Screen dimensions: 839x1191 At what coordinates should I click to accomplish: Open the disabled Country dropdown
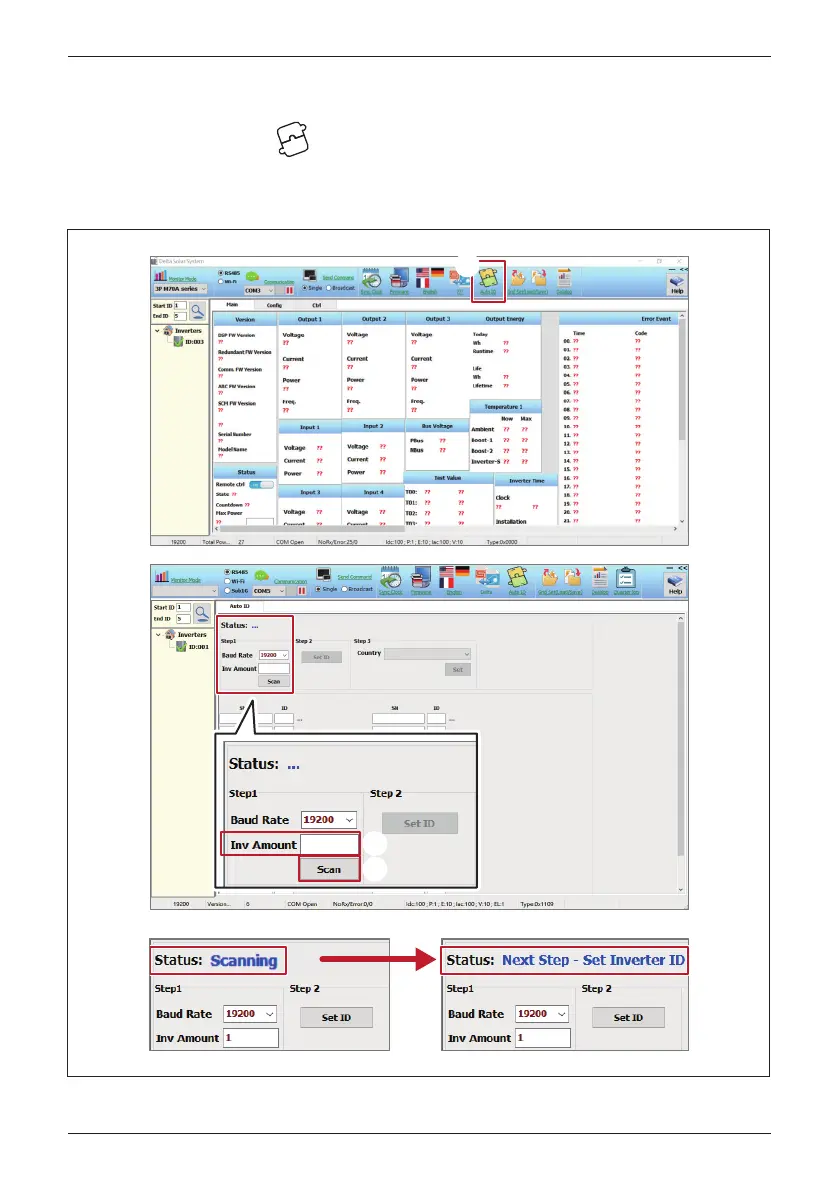(x=427, y=653)
